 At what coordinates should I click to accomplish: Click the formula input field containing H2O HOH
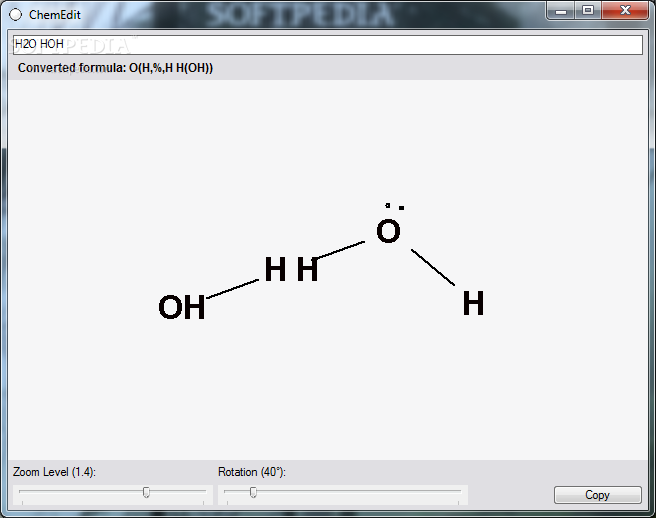click(328, 44)
